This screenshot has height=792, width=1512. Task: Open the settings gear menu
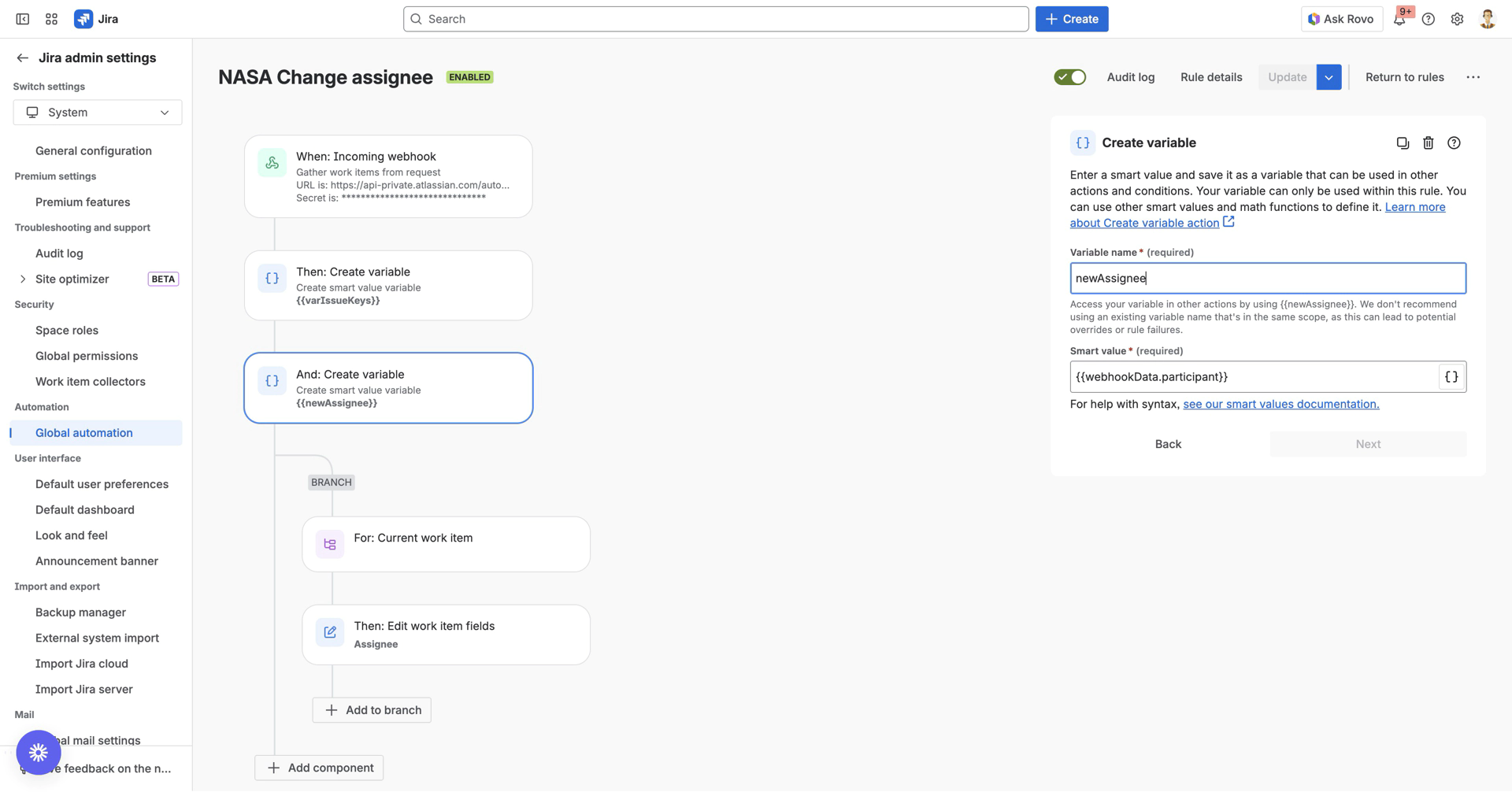1457,19
